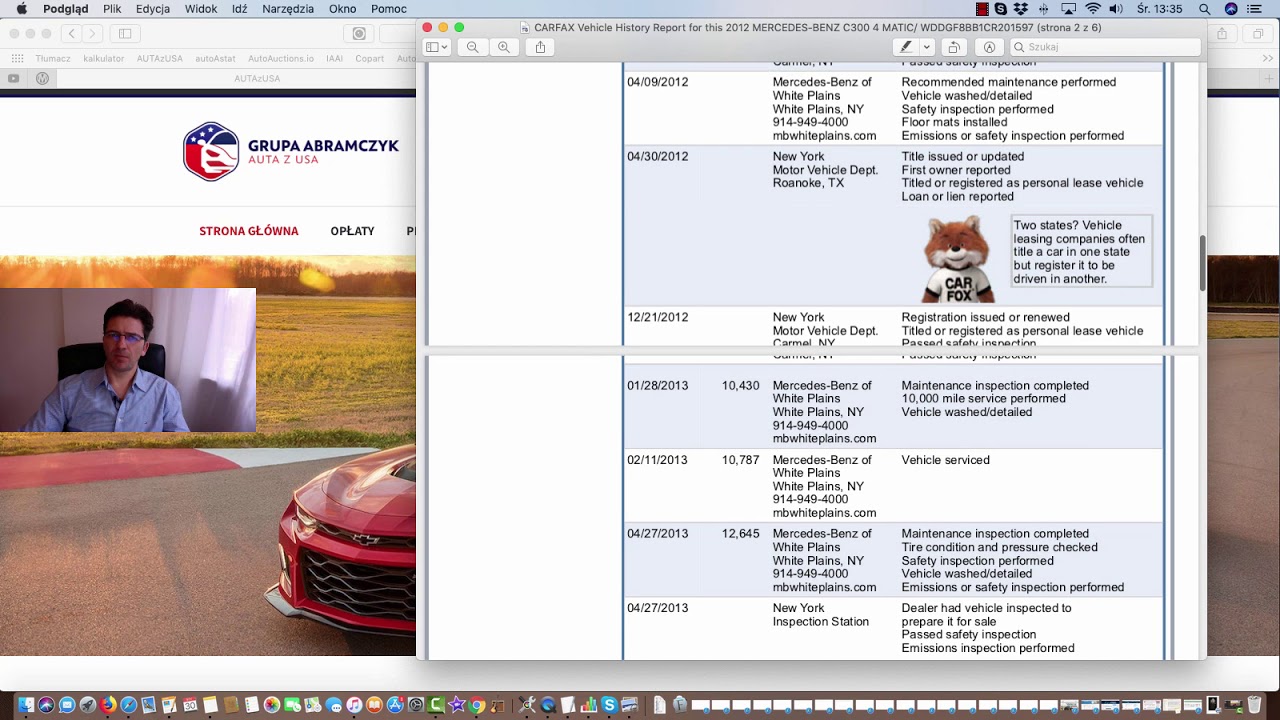1280x720 pixels.
Task: Show the markup toolbar
Action: (x=989, y=47)
